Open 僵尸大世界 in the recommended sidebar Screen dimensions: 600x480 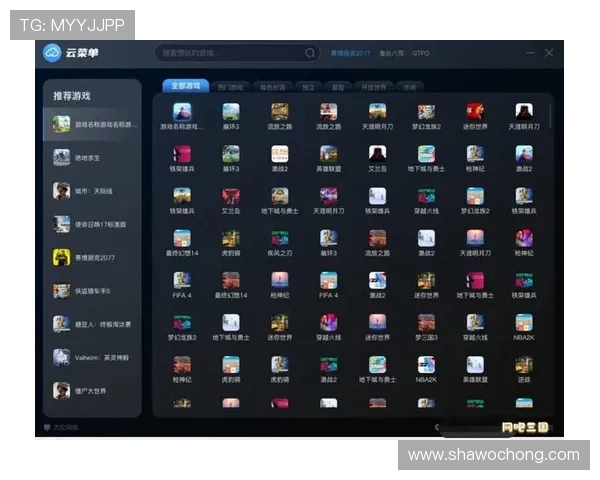click(96, 390)
